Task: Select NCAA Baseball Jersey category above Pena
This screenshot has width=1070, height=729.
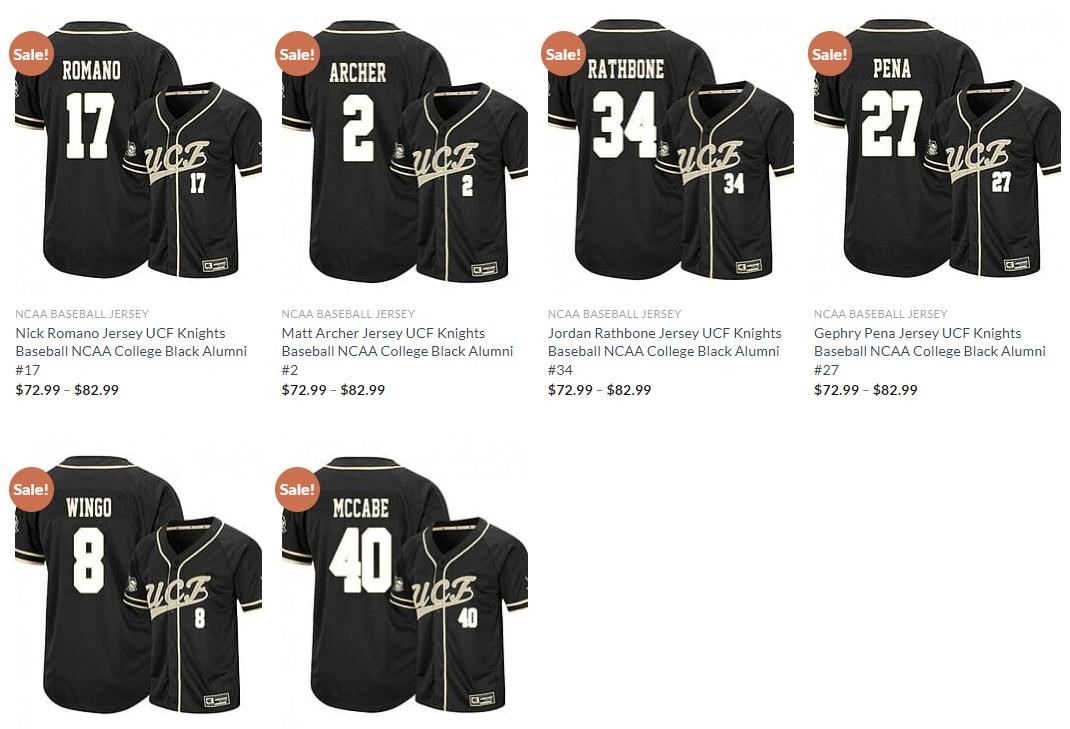Action: 880,314
